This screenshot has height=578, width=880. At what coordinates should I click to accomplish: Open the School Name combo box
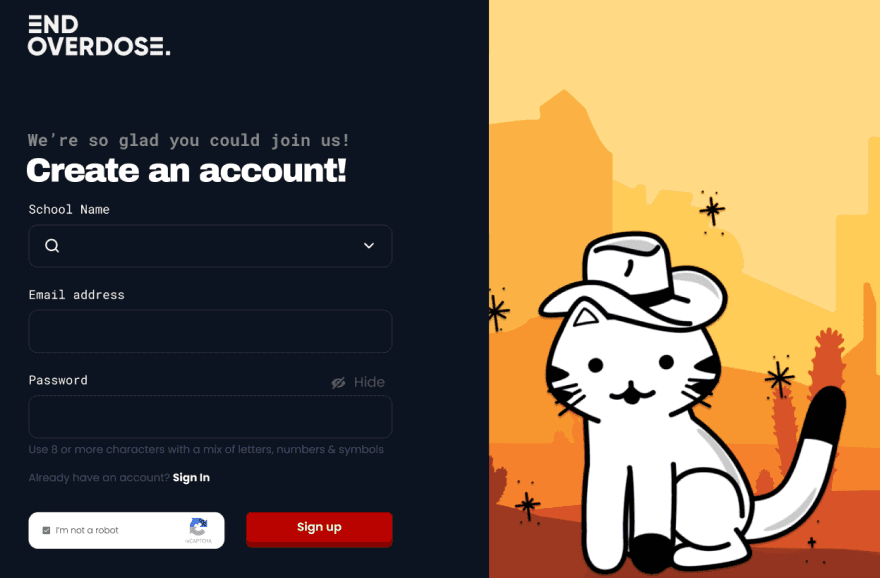(x=210, y=246)
